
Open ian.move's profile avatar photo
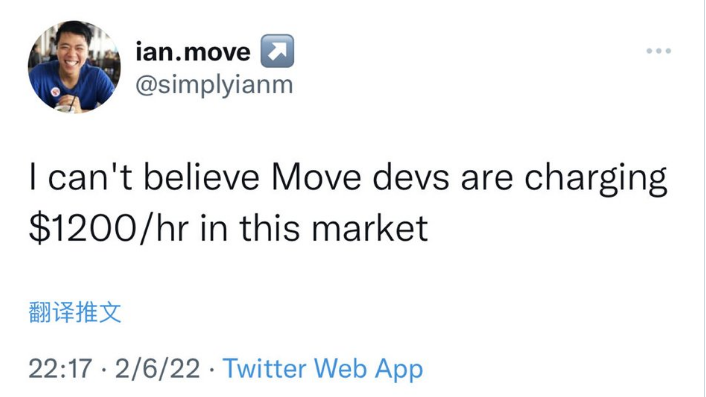coord(74,67)
